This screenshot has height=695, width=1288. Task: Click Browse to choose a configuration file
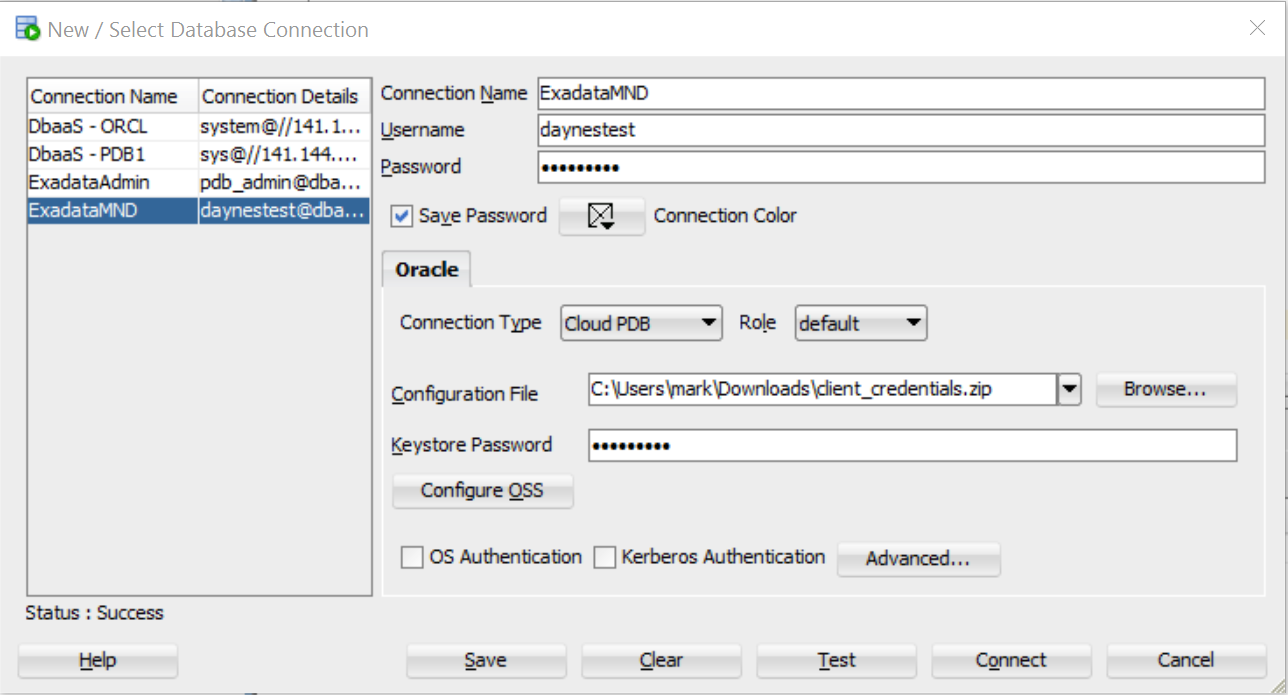1165,391
